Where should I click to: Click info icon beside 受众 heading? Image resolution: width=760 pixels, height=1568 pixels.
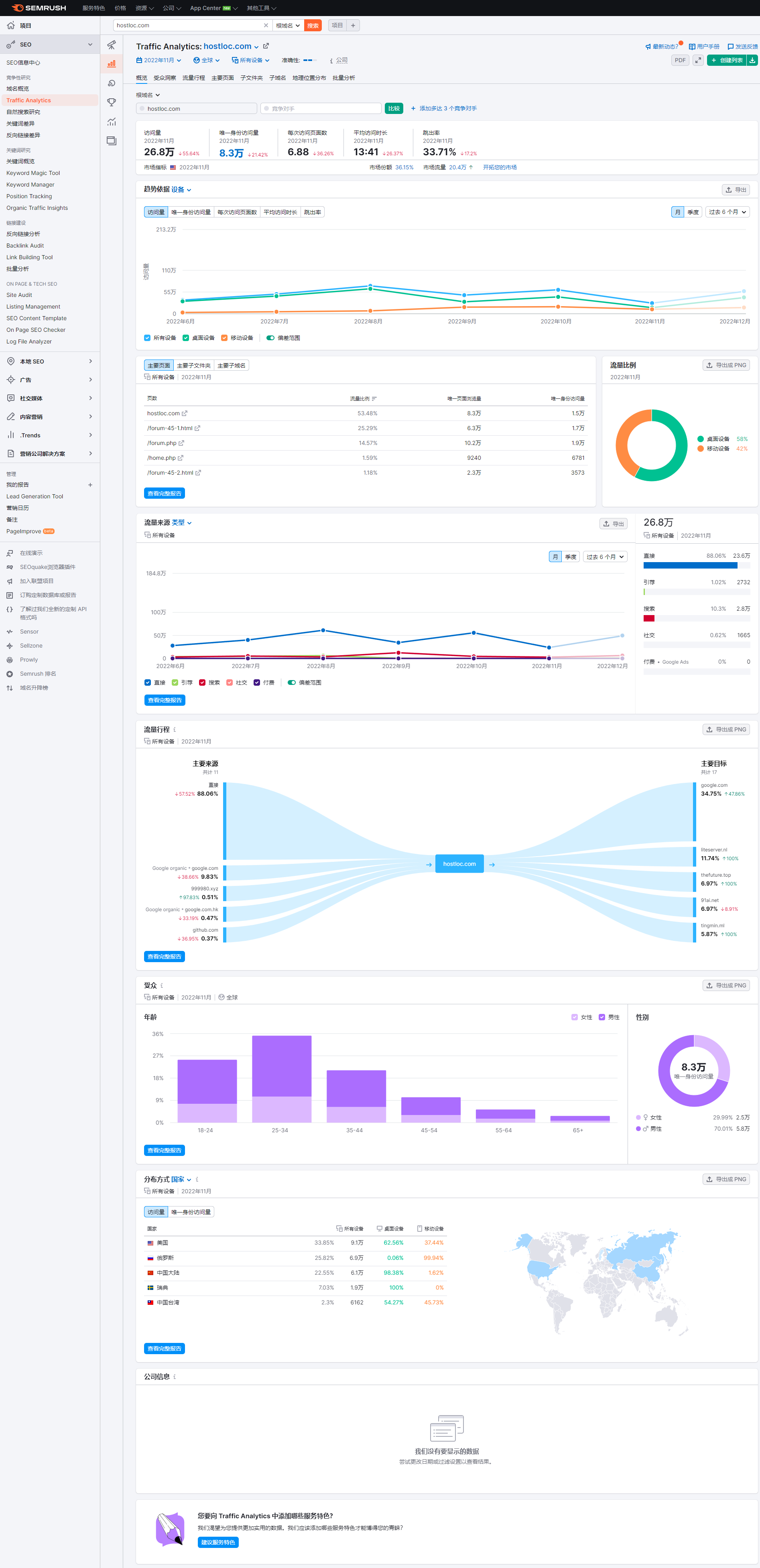click(161, 985)
